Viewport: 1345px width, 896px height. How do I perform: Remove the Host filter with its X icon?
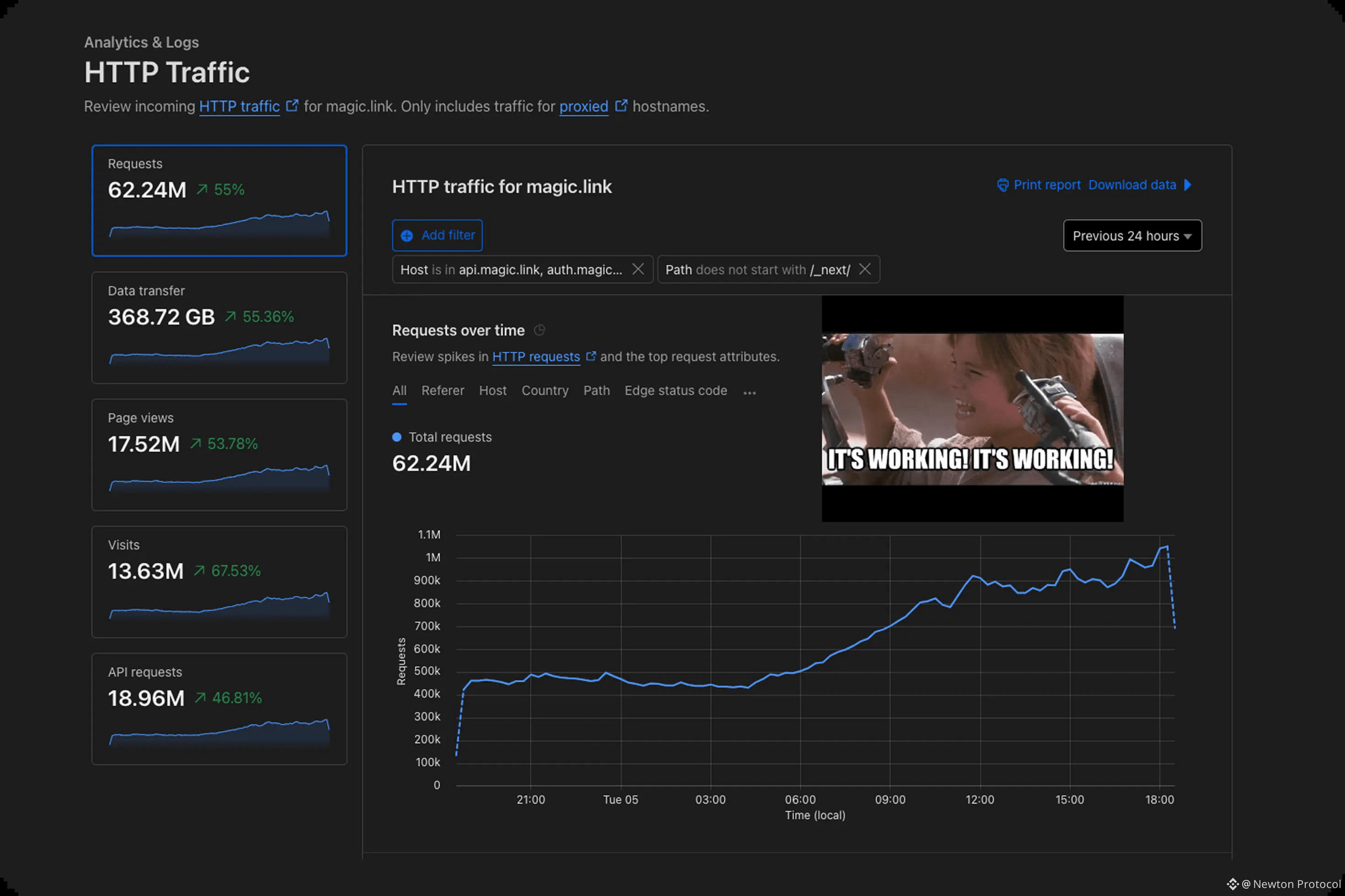pyautogui.click(x=638, y=269)
